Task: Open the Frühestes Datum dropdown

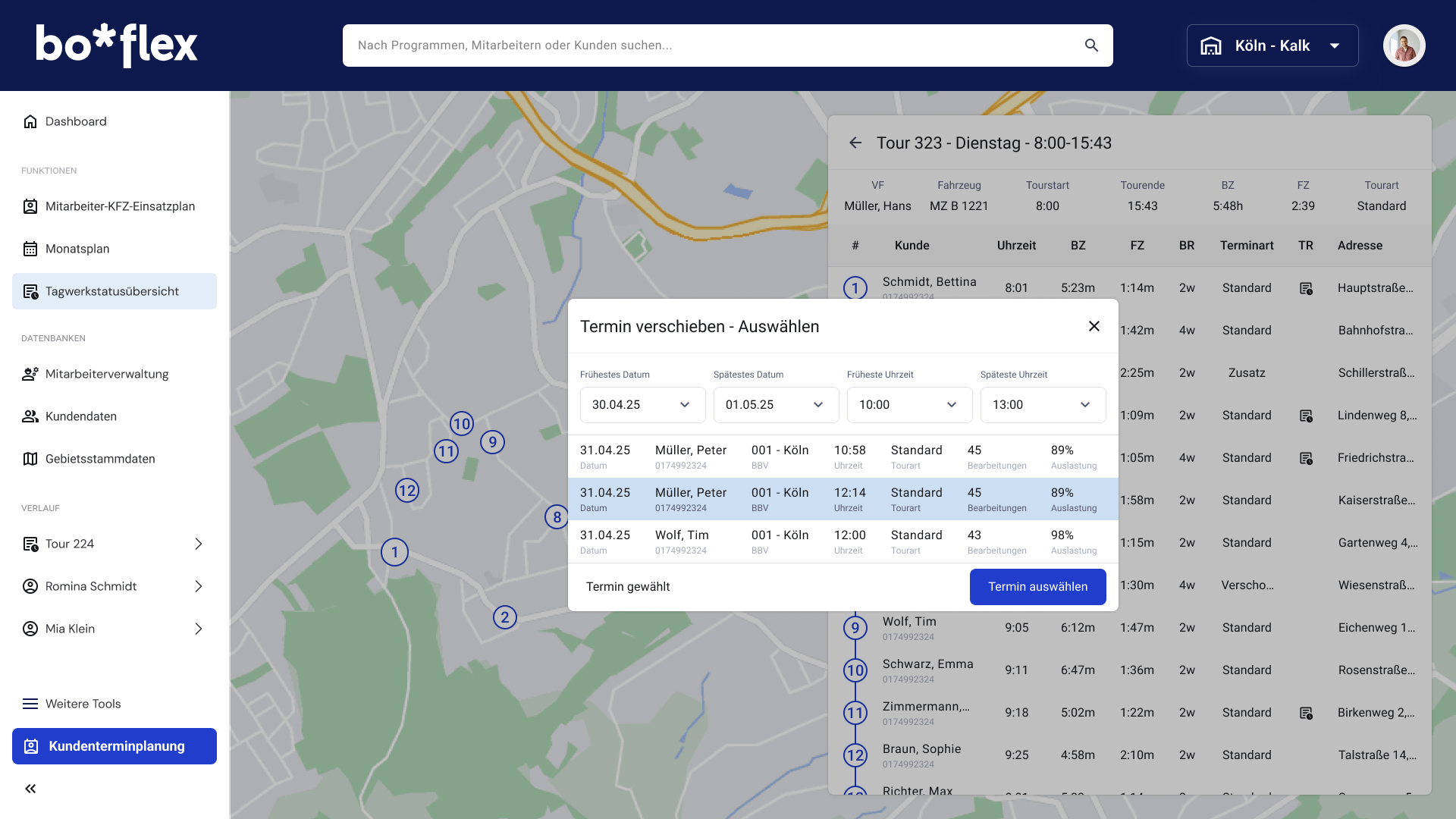Action: coord(642,405)
